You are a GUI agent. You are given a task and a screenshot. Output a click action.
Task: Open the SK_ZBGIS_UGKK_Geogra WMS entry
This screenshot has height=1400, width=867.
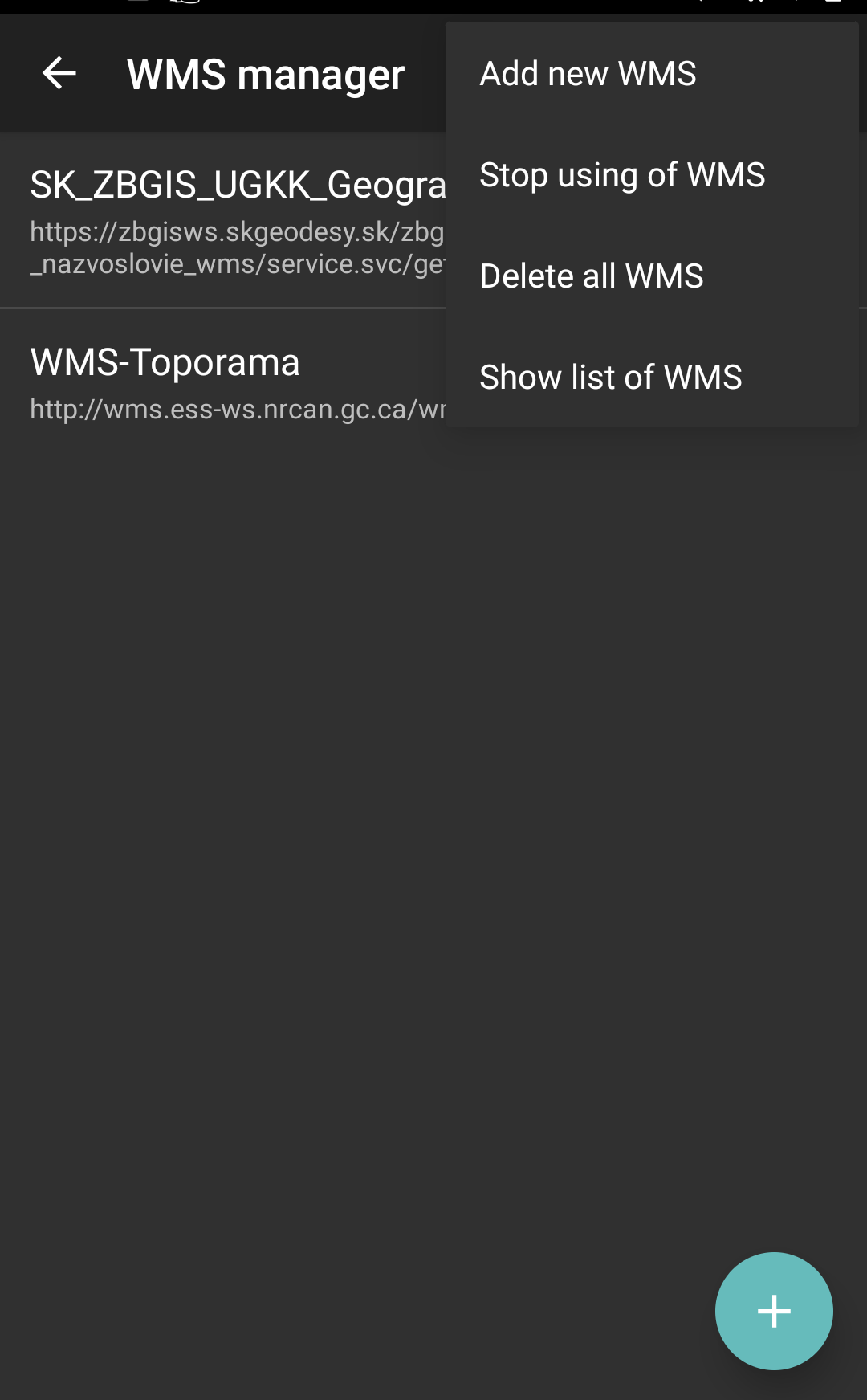[223, 220]
